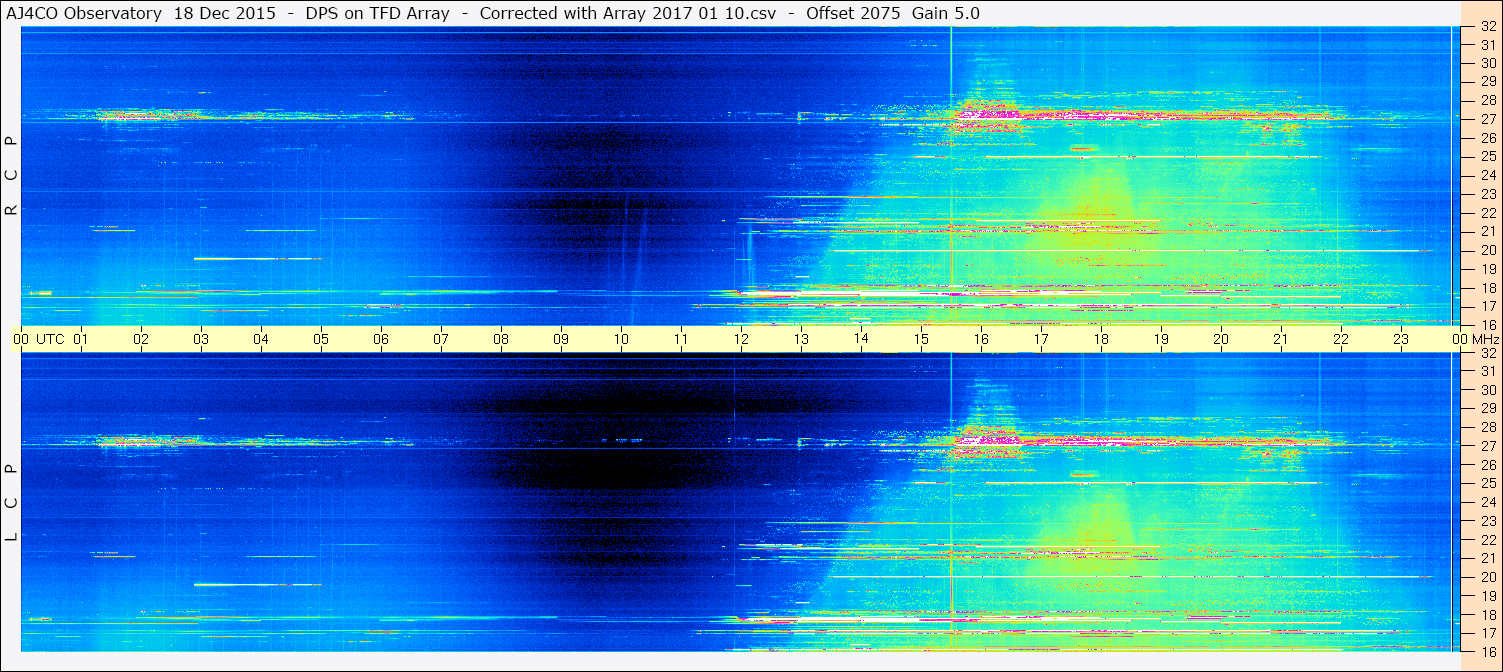Click the Gain 5.0 value in header
Image resolution: width=1503 pixels, height=672 pixels.
point(946,13)
